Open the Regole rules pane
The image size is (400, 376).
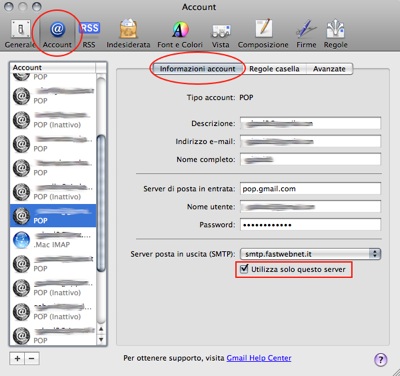coord(335,34)
